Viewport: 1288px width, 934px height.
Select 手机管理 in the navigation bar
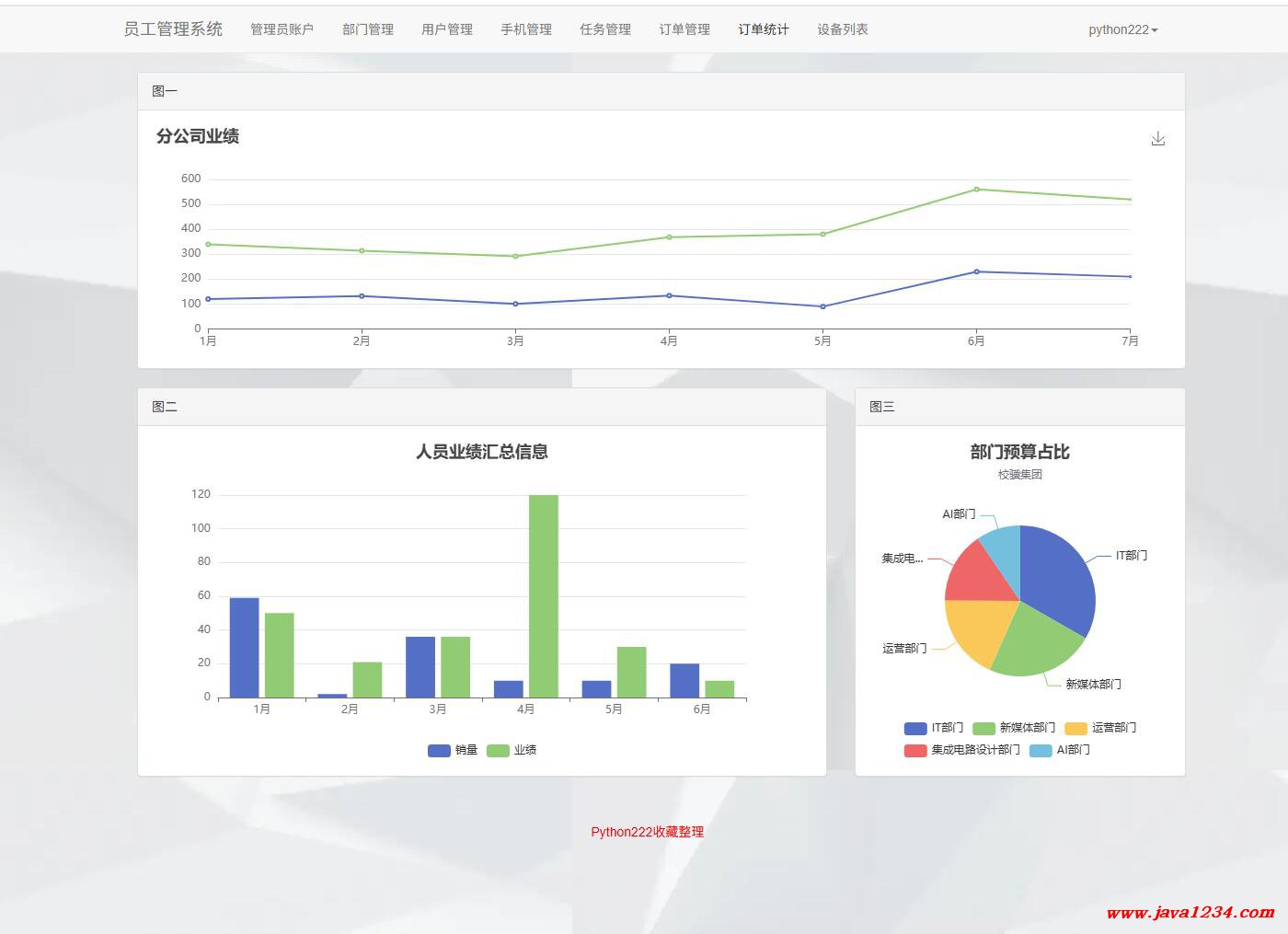(x=525, y=29)
